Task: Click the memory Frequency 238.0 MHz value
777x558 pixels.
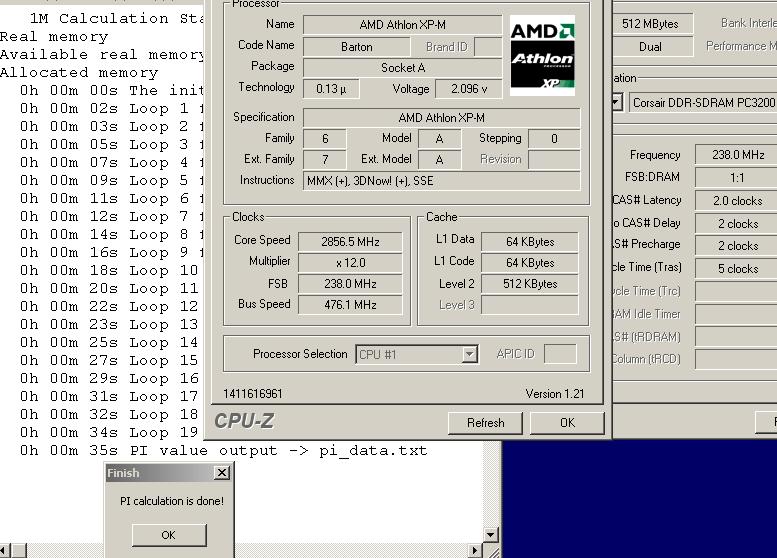Action: [x=737, y=155]
